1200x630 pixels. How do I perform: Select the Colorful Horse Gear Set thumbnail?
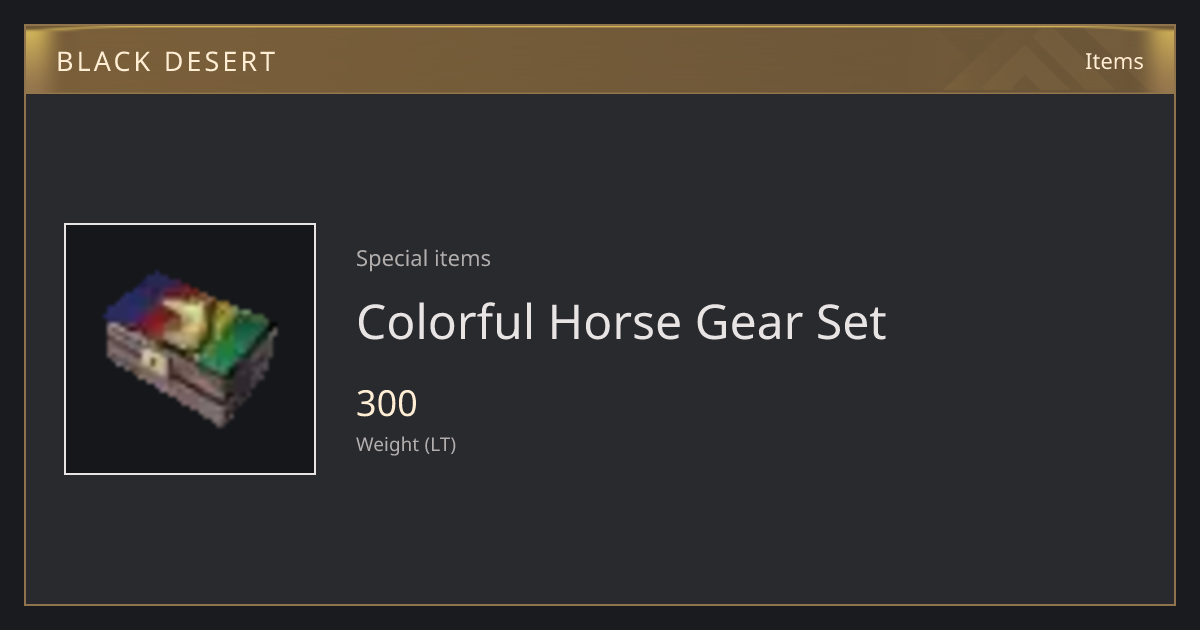coord(190,349)
